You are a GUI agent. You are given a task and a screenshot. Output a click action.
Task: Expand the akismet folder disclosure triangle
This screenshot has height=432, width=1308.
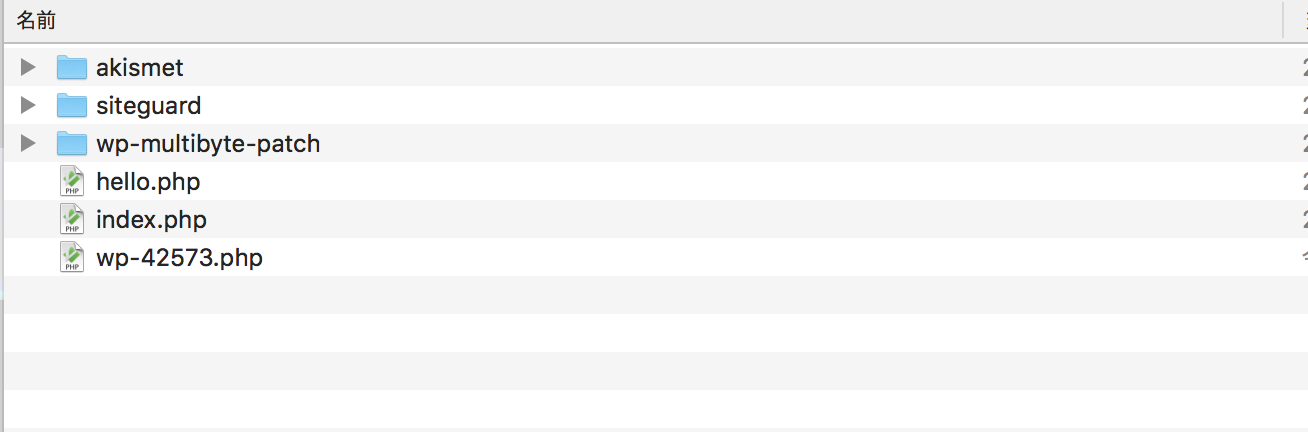click(x=28, y=67)
